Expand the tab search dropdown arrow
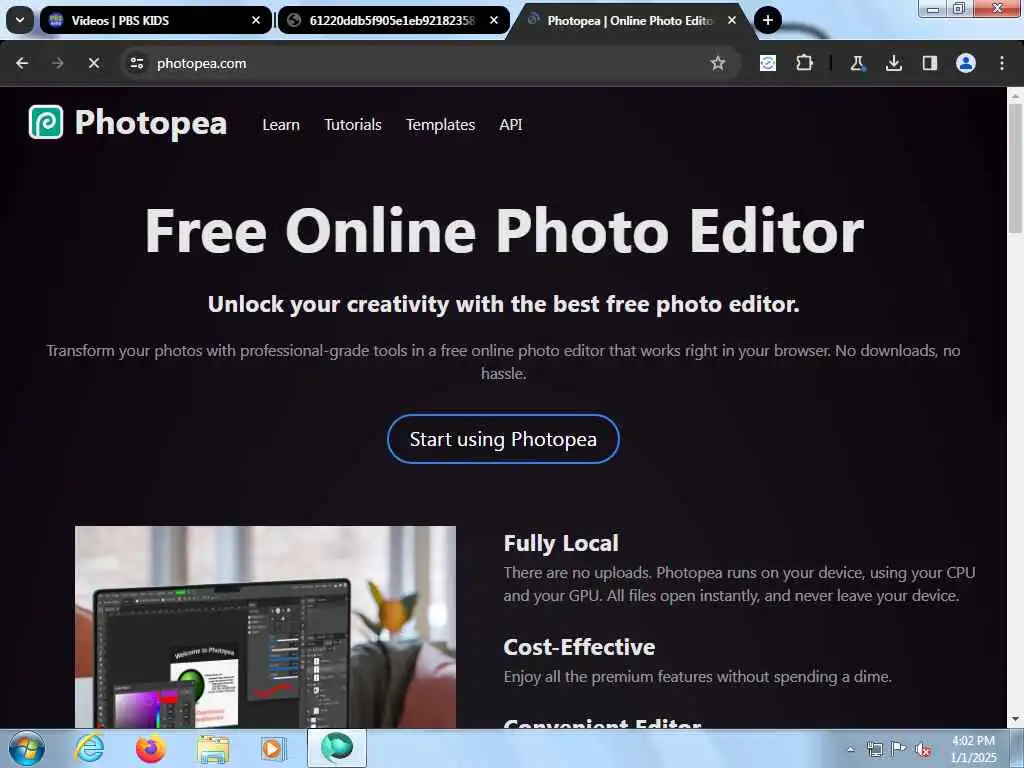The height and width of the screenshot is (768, 1024). pos(20,20)
